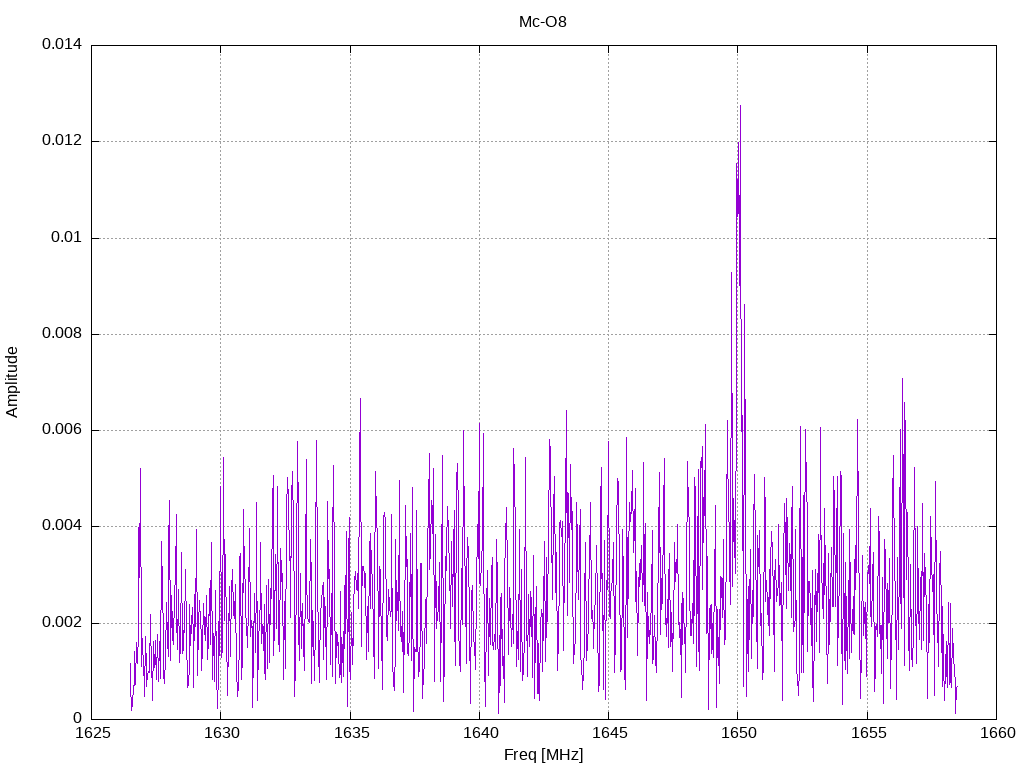Click the x-axis tick label 1630
Viewport: 1024px width, 768px height.
point(222,733)
